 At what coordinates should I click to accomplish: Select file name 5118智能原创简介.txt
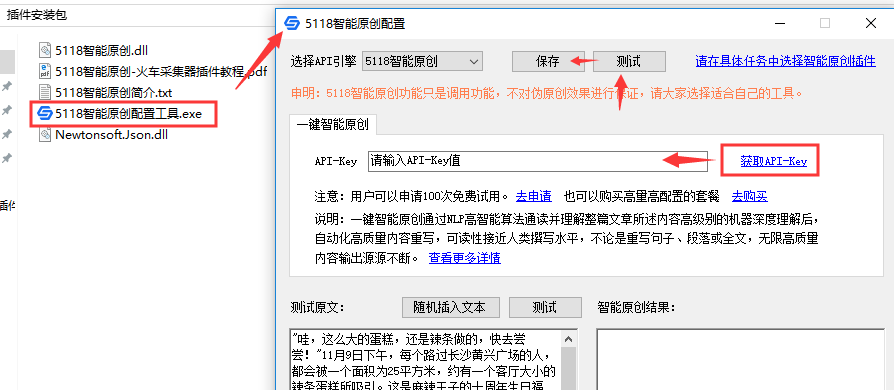tap(113, 92)
